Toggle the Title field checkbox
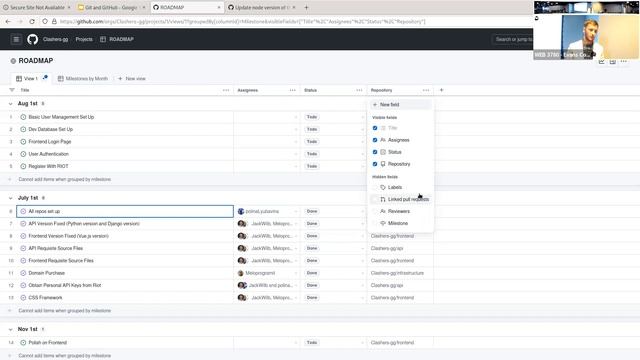The image size is (640, 360). point(375,128)
